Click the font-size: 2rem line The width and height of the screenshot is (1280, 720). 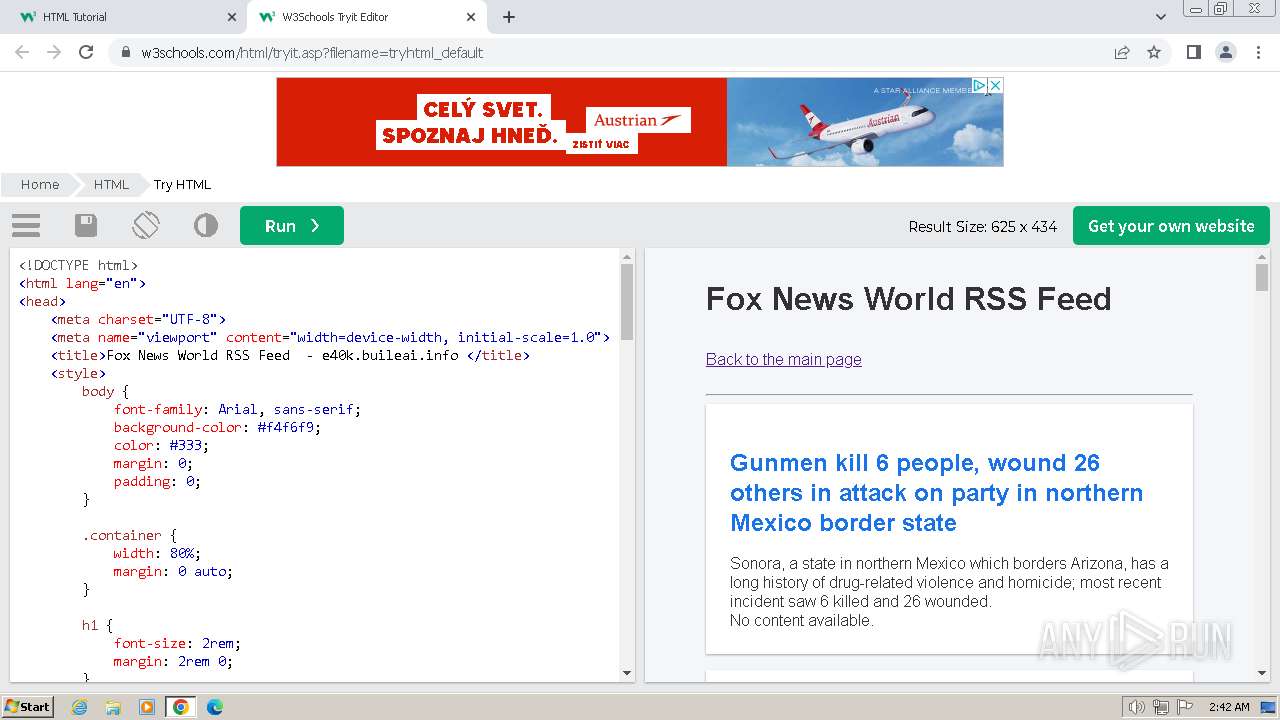(177, 643)
